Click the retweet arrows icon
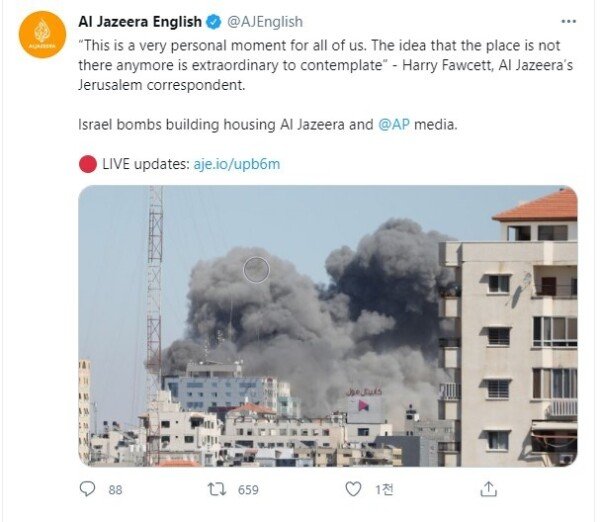This screenshot has width=600, height=522. [x=217, y=489]
